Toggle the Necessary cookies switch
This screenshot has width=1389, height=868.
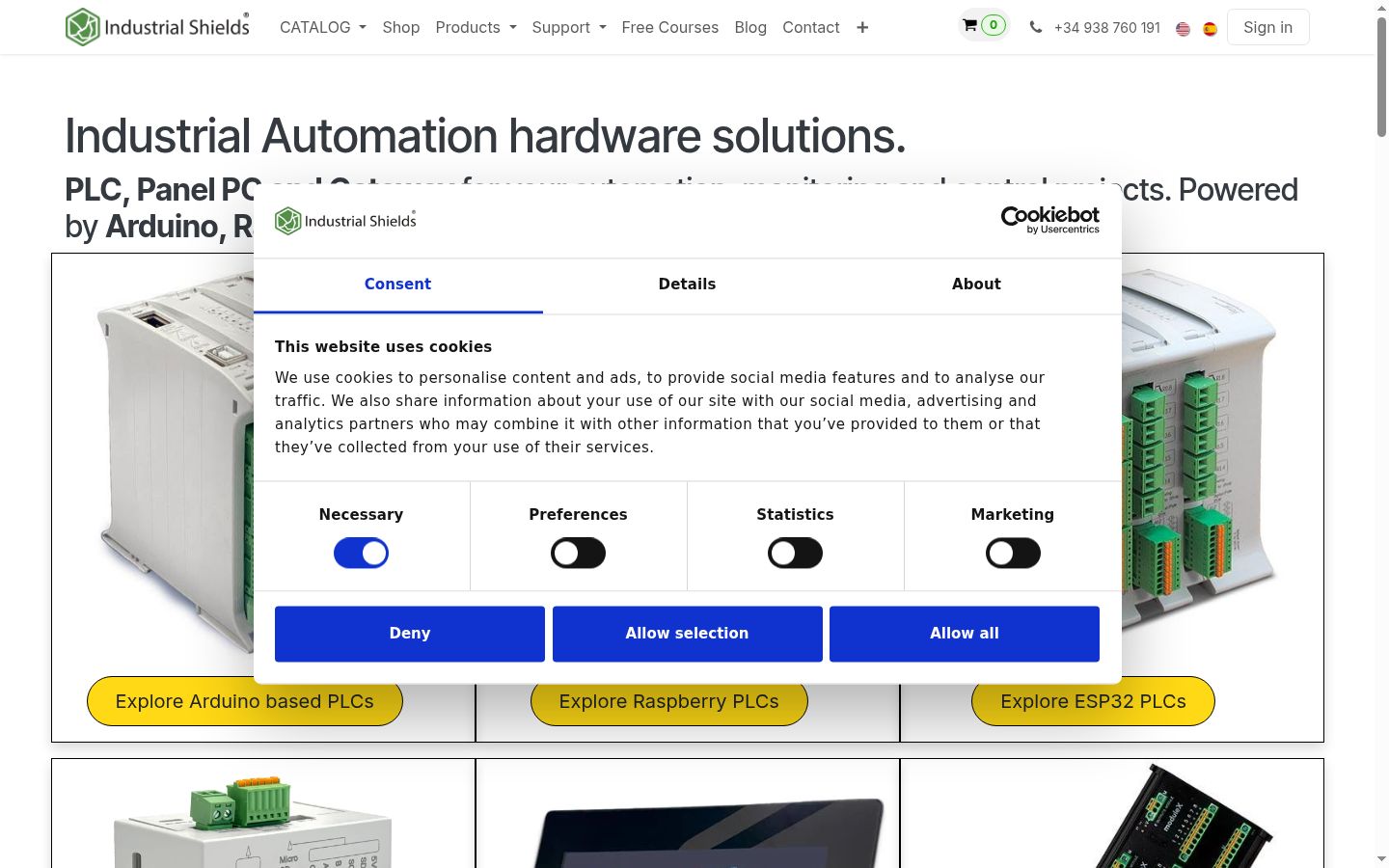[361, 553]
